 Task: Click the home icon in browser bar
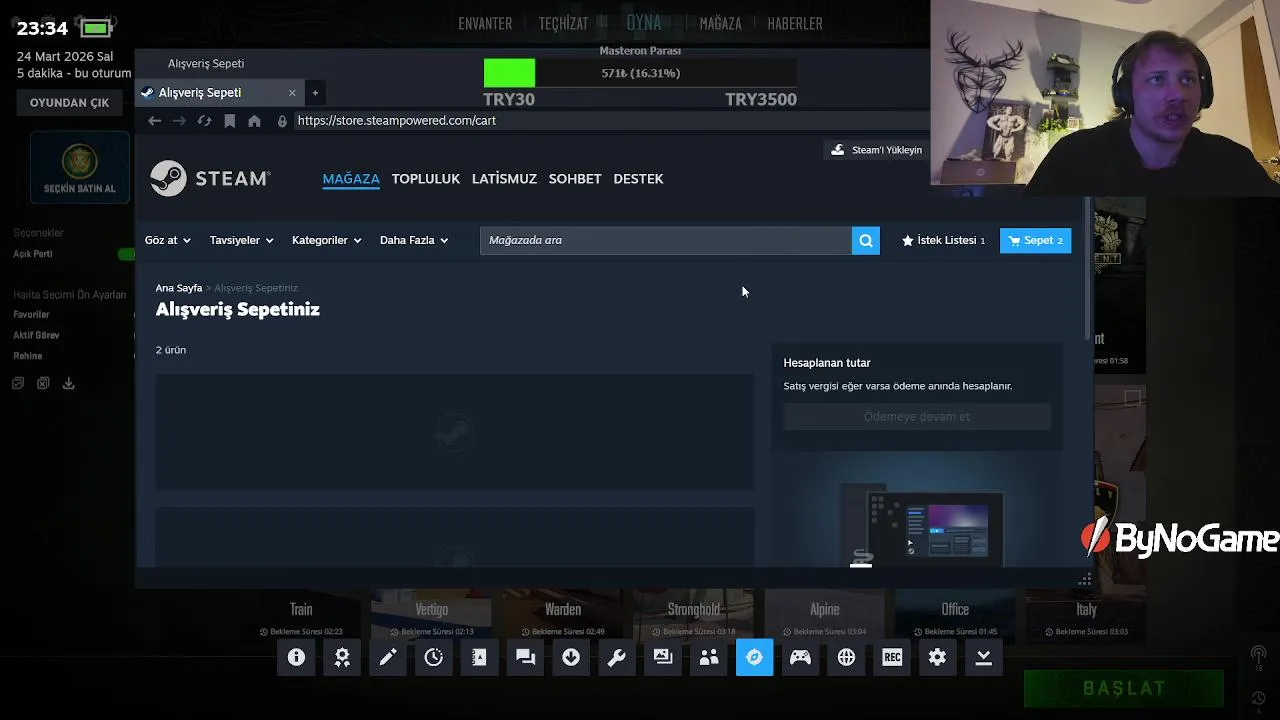coord(255,120)
